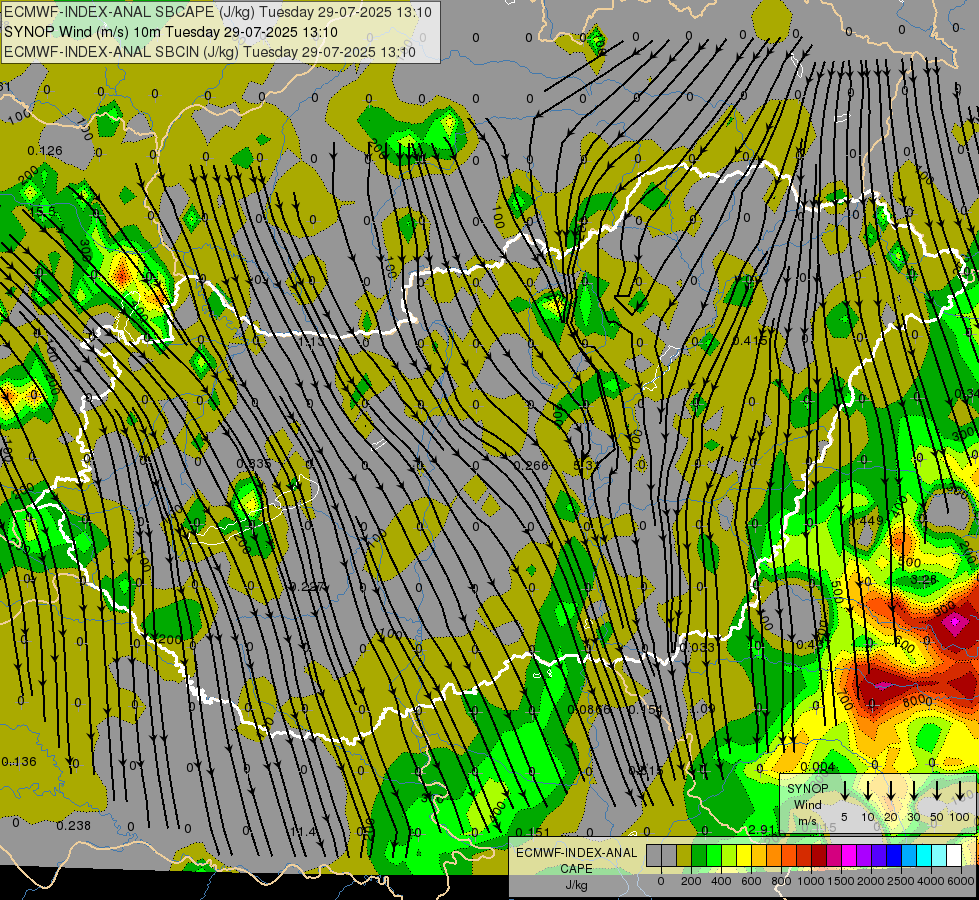Click the 0.136 value on the map

pyautogui.click(x=19, y=761)
